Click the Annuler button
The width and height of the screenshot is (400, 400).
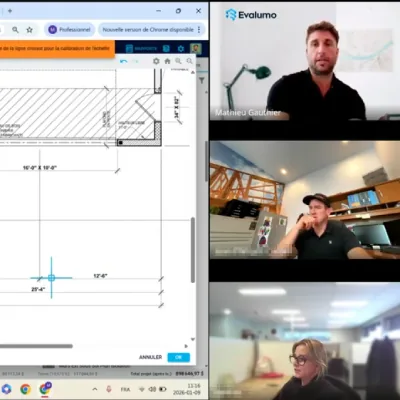point(150,357)
